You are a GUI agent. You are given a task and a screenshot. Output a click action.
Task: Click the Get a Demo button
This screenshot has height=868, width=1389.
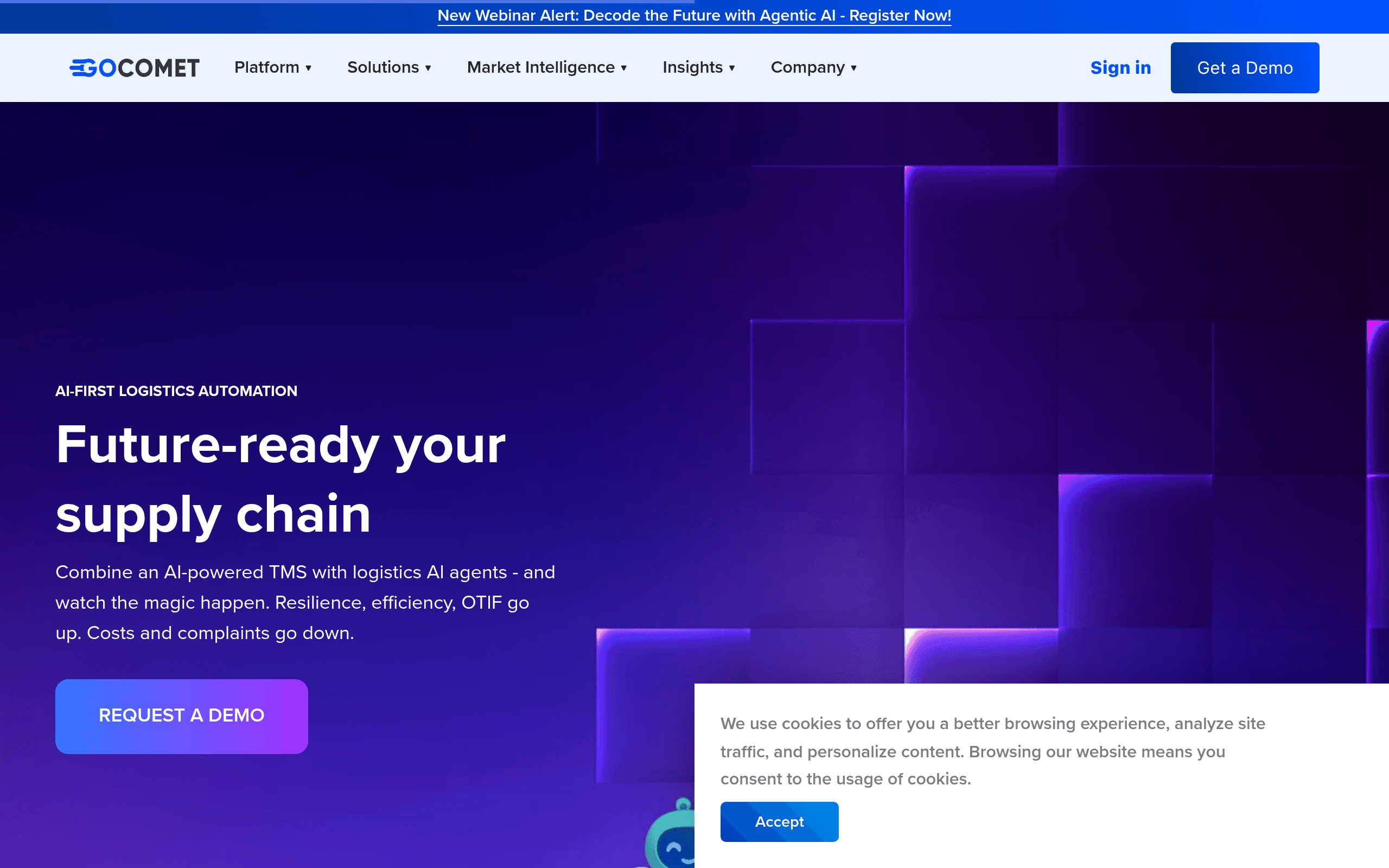1245,68
